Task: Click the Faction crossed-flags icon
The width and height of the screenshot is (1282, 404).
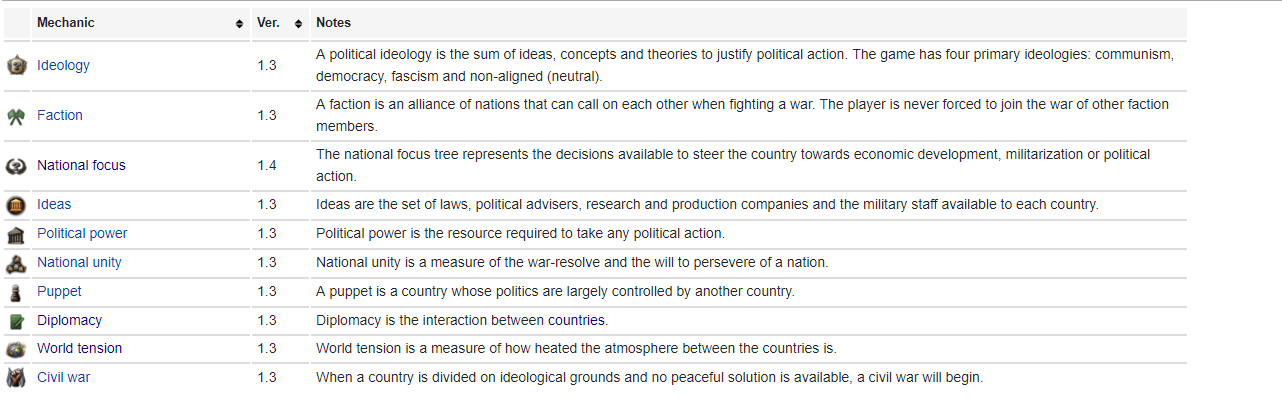Action: (x=16, y=116)
